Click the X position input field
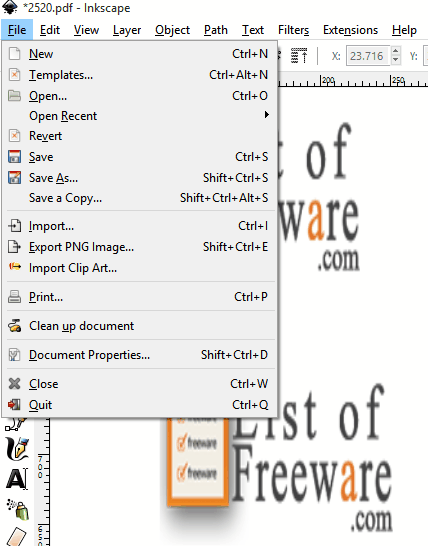The width and height of the screenshot is (428, 546). click(368, 56)
